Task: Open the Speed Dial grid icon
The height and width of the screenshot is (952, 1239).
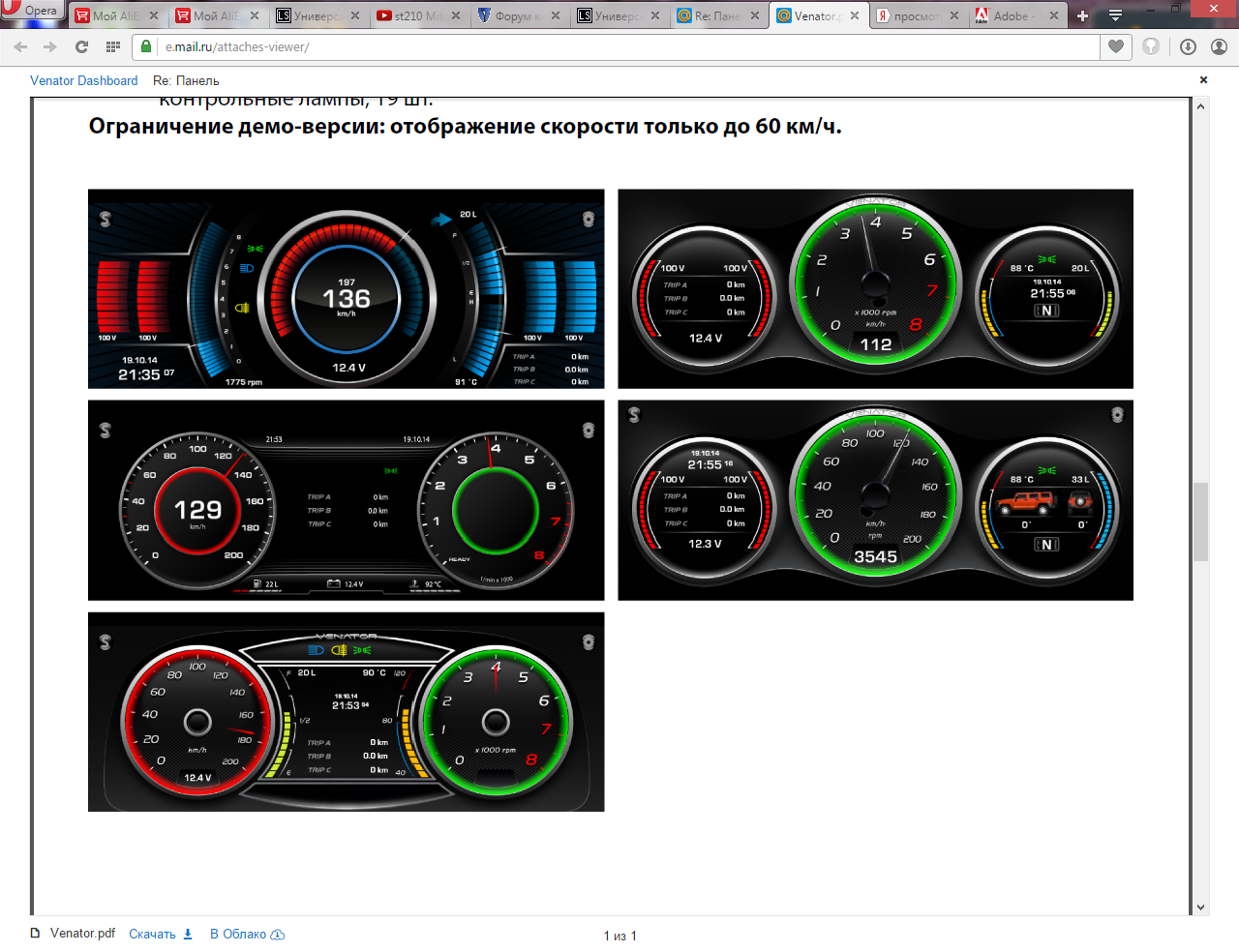Action: (113, 46)
